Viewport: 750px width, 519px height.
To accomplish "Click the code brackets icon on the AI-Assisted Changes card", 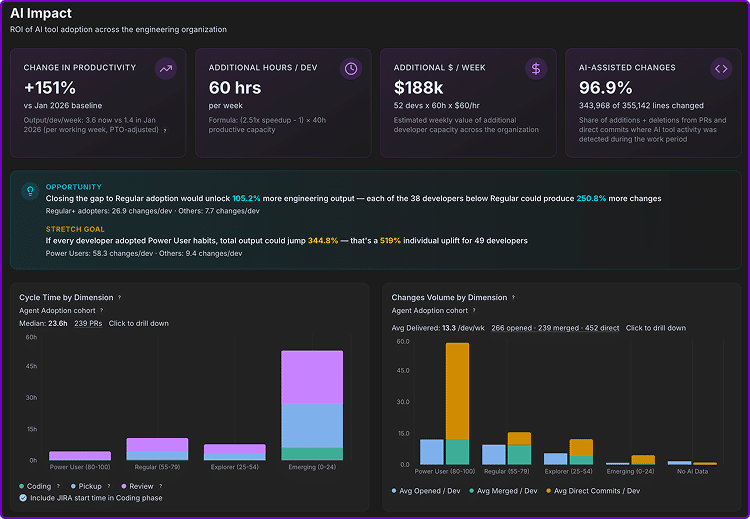I will tap(721, 69).
